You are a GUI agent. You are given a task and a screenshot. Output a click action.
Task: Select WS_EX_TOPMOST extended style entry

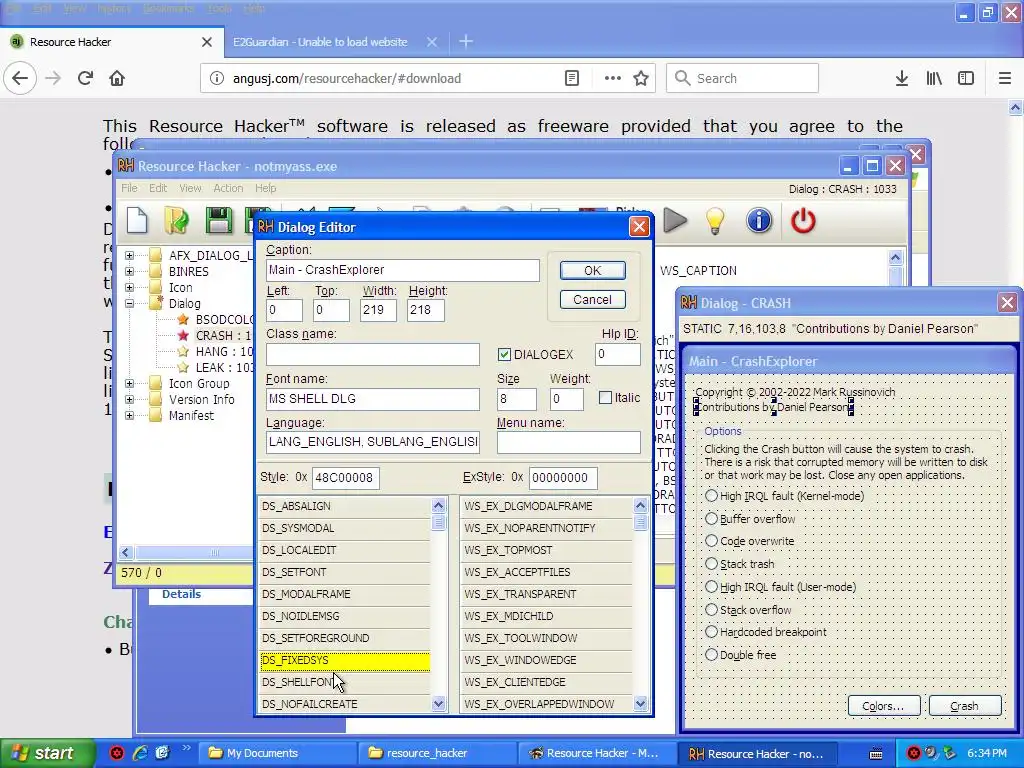(547, 550)
